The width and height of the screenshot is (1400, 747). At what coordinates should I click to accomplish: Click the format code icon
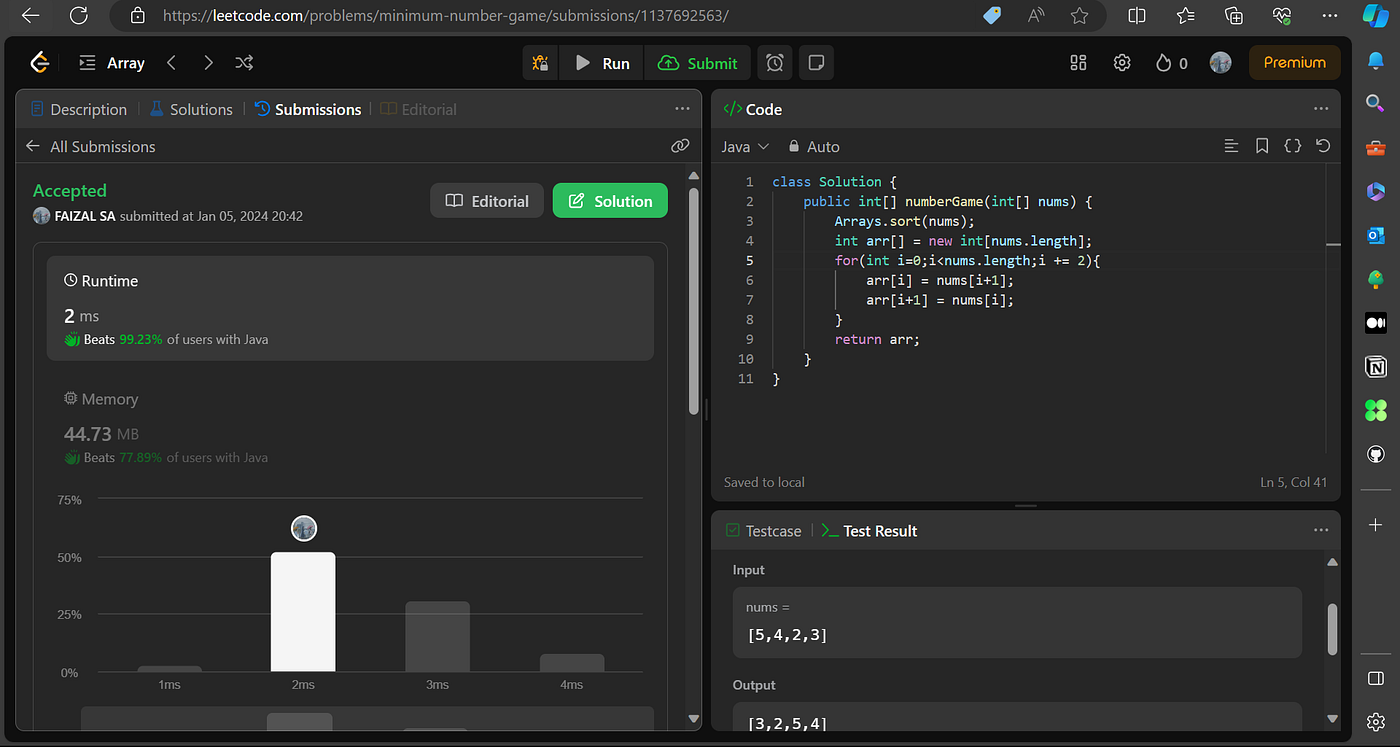(x=1231, y=146)
